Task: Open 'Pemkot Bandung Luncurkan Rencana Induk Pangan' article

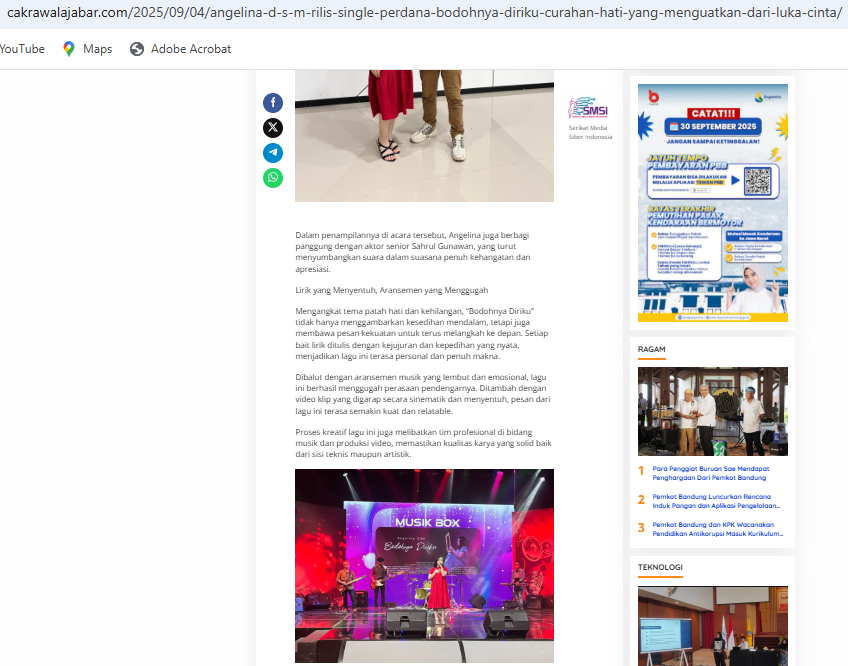Action: point(716,500)
